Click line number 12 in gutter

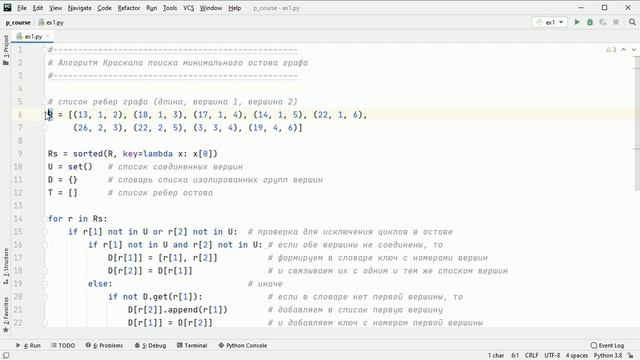tap(18, 193)
